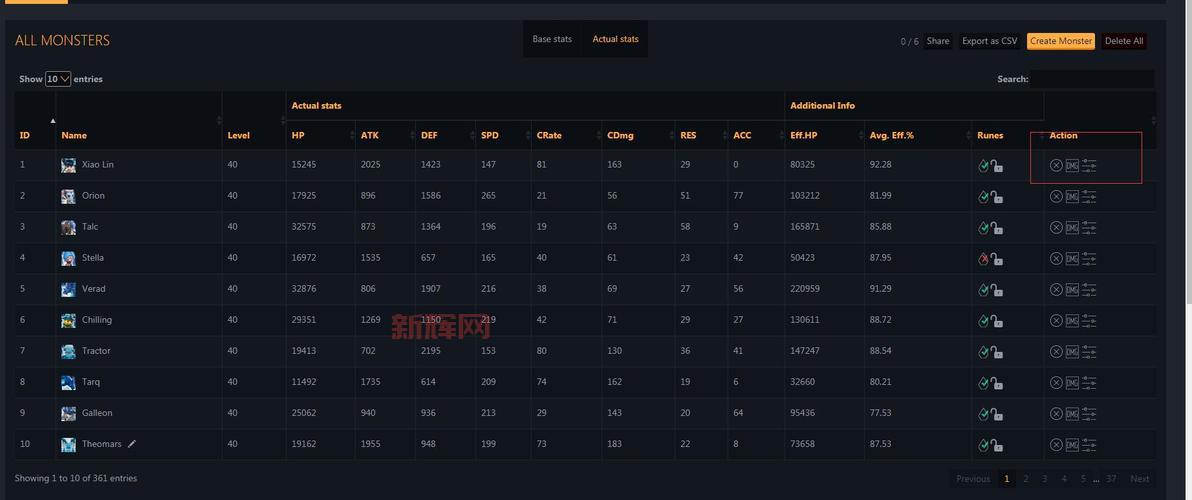Sort the table by Name column
The width and height of the screenshot is (1192, 500).
click(74, 135)
